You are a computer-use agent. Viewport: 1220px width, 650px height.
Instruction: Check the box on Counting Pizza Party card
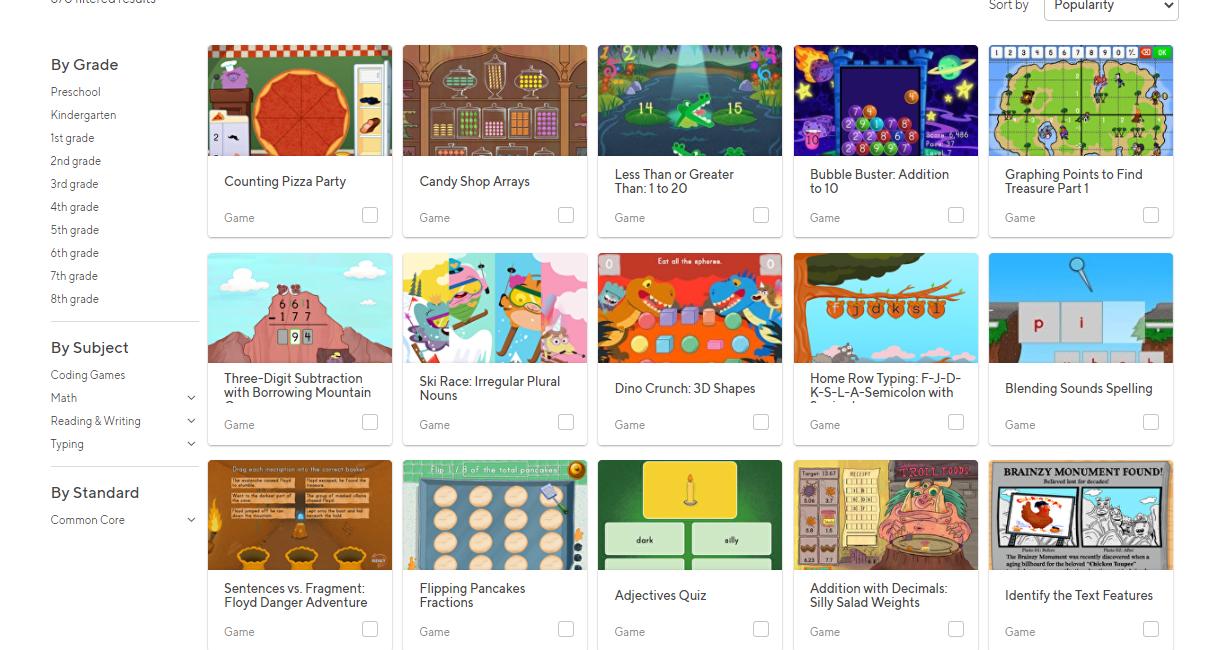[370, 215]
